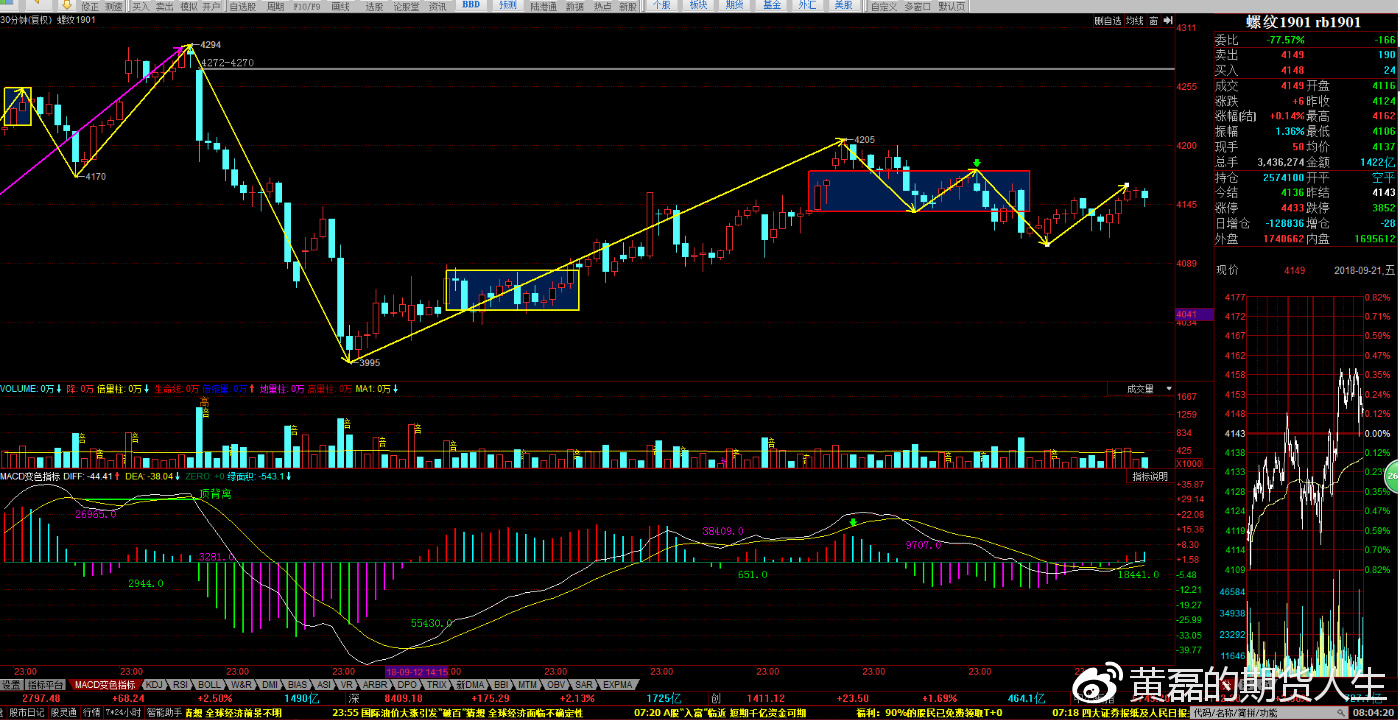Screen dimensions: 1400x720
Task: Select the DPO indicator tab
Action: click(407, 685)
